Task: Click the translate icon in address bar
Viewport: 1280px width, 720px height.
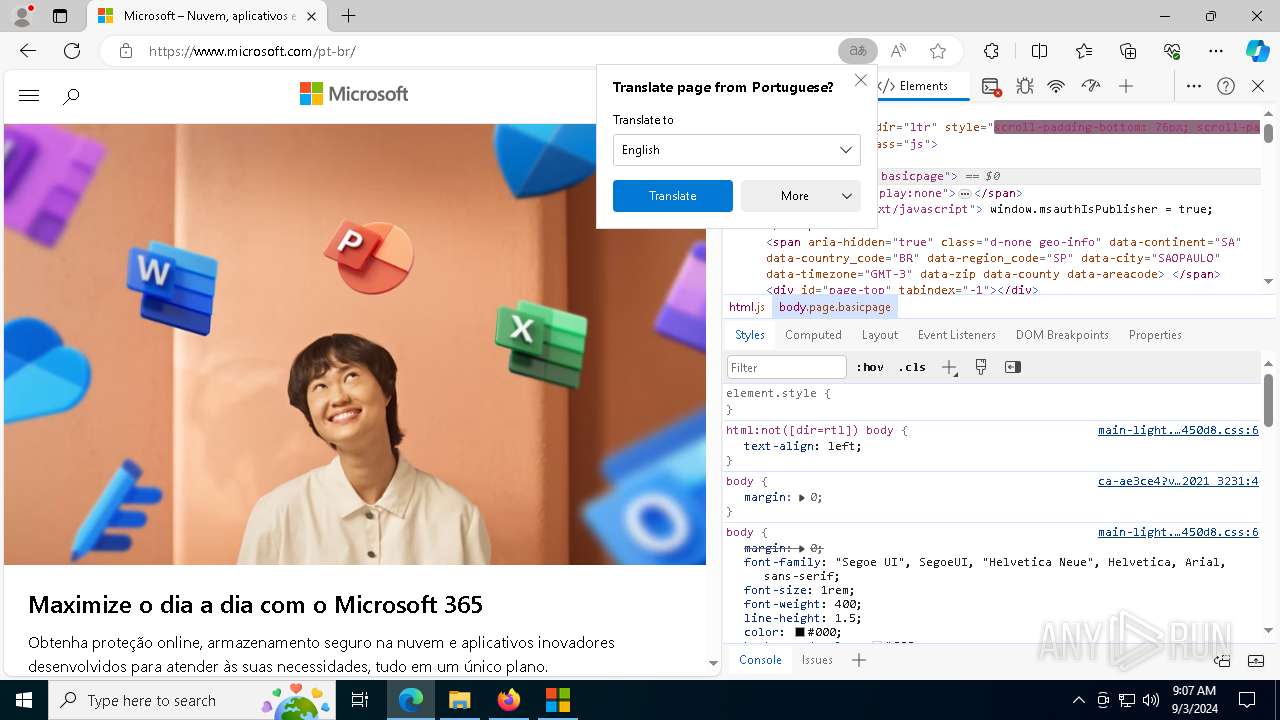Action: click(858, 51)
